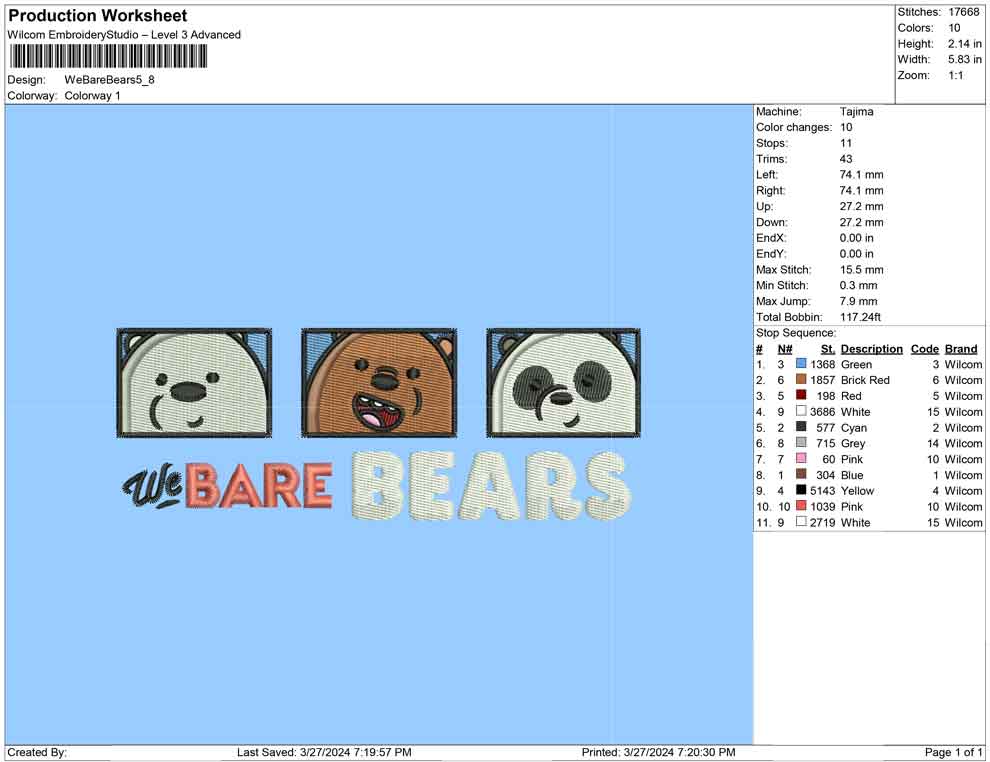The image size is (990, 762).
Task: Click the 'Code' column header
Action: [925, 348]
